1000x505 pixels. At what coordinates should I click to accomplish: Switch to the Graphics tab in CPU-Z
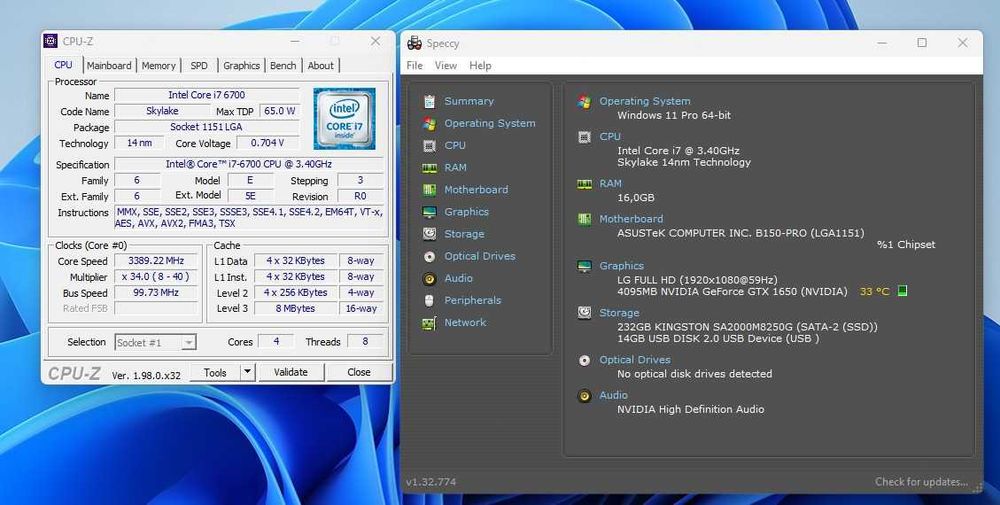point(241,66)
